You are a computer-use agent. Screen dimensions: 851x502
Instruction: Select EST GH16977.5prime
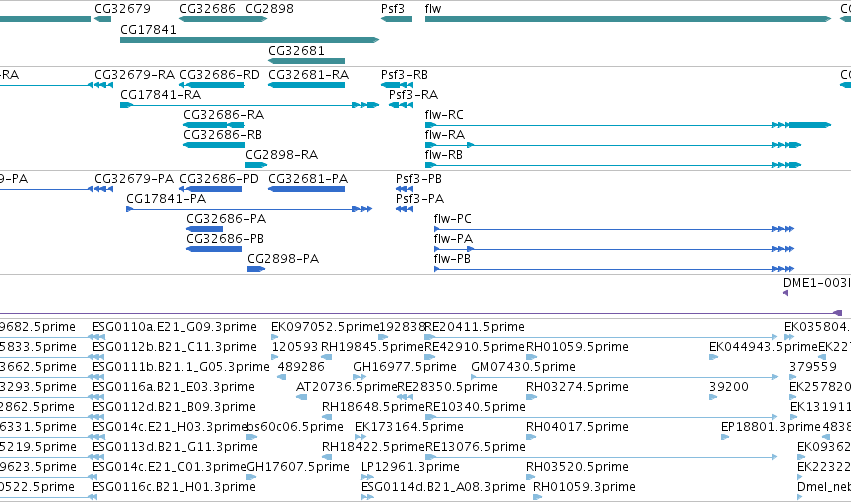[405, 367]
